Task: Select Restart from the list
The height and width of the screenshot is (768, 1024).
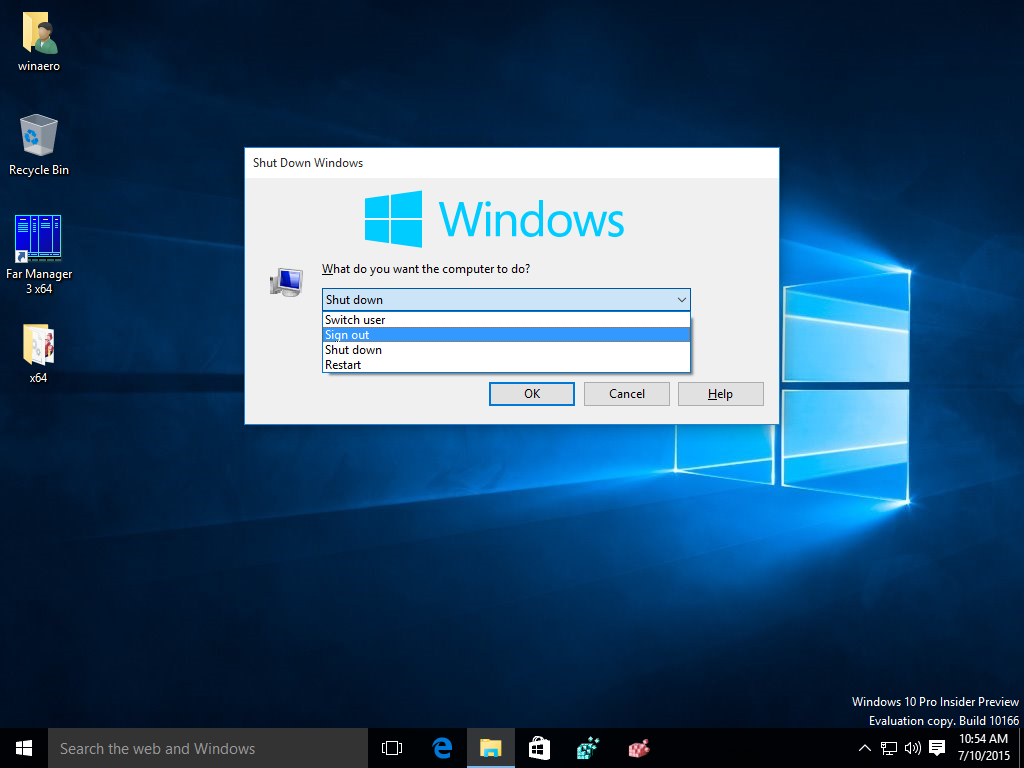Action: coord(343,365)
